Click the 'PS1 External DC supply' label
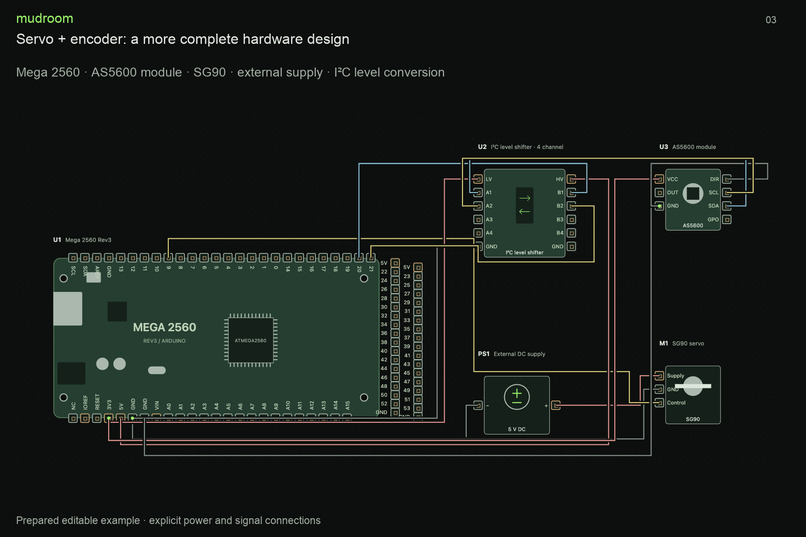 (511, 354)
